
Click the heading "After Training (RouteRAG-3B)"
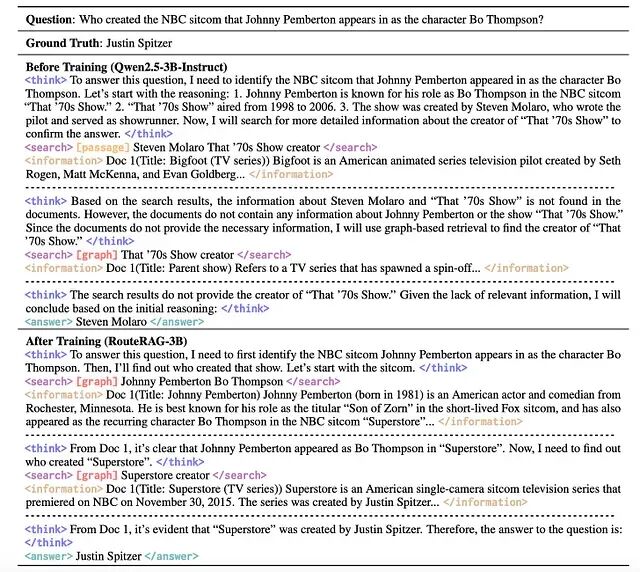pyautogui.click(x=106, y=341)
